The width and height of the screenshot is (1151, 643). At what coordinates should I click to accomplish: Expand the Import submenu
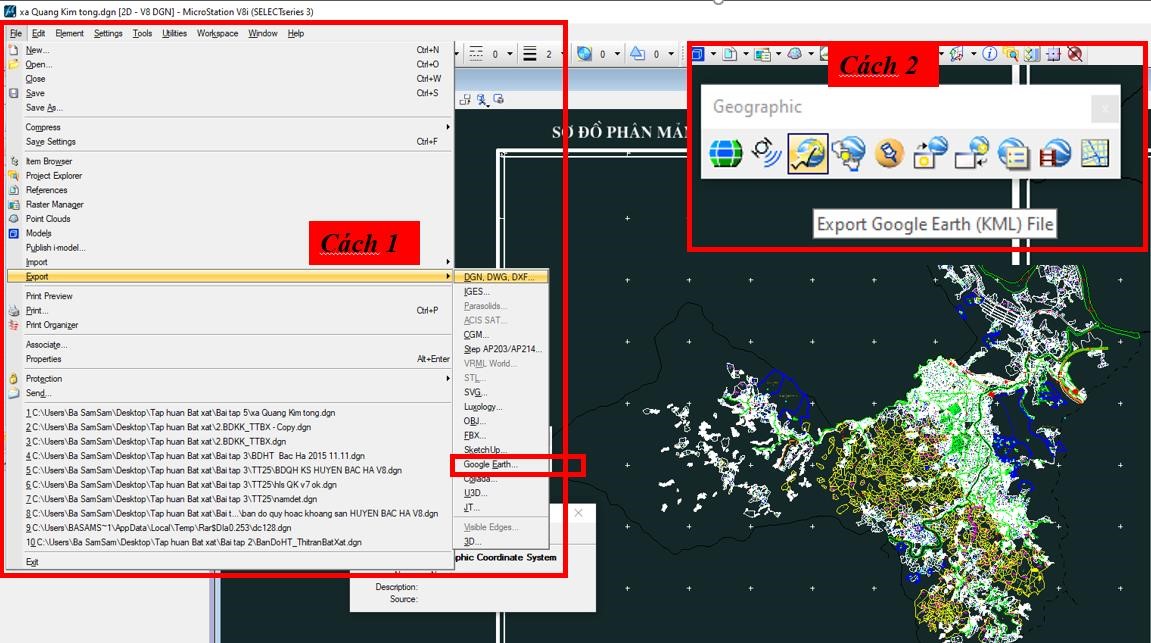click(x=36, y=262)
